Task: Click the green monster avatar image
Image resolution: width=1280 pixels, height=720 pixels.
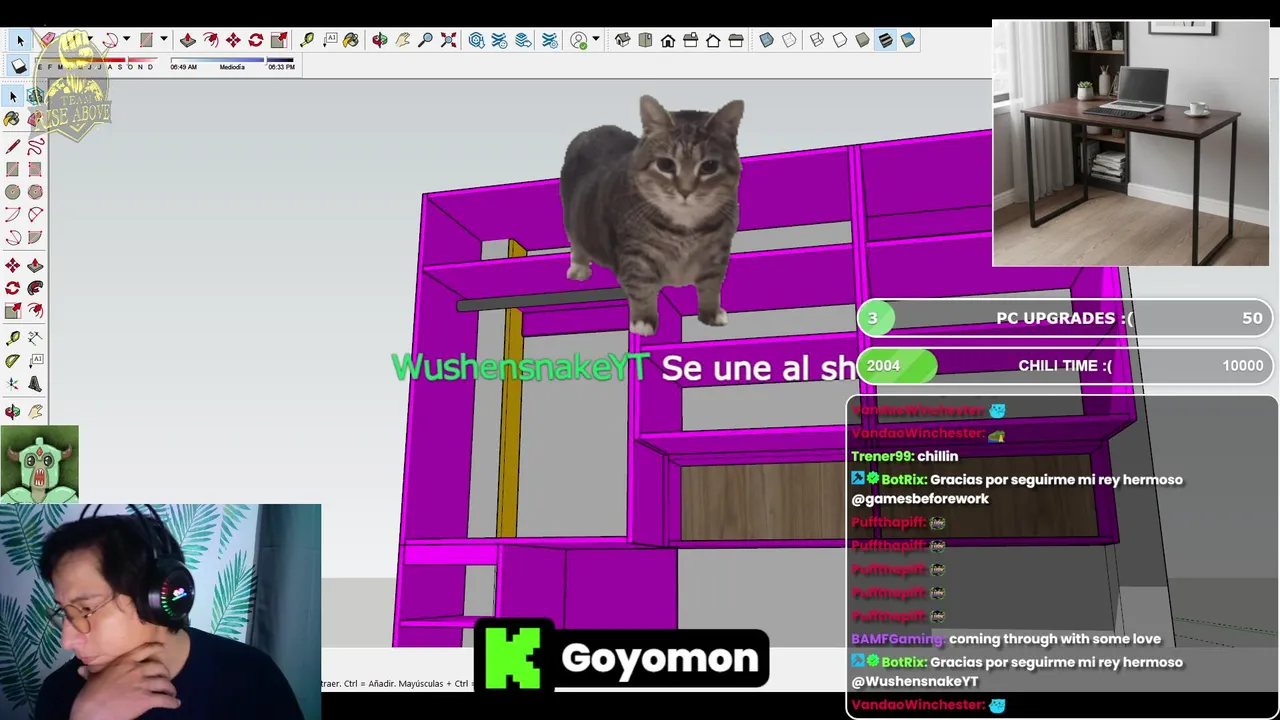Action: pyautogui.click(x=39, y=464)
